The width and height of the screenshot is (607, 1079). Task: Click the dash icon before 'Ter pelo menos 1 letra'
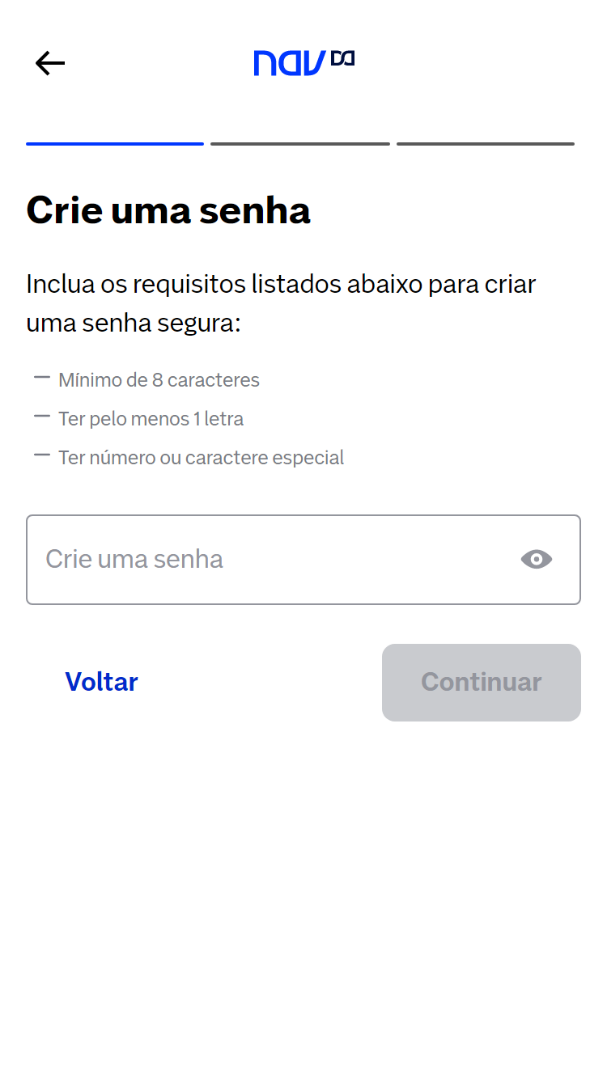[41, 415]
